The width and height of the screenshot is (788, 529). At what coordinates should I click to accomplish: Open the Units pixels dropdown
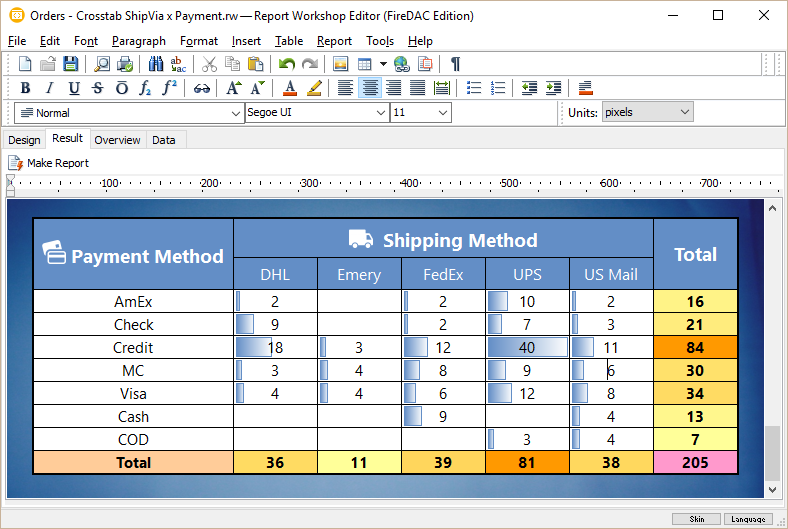pyautogui.click(x=685, y=112)
